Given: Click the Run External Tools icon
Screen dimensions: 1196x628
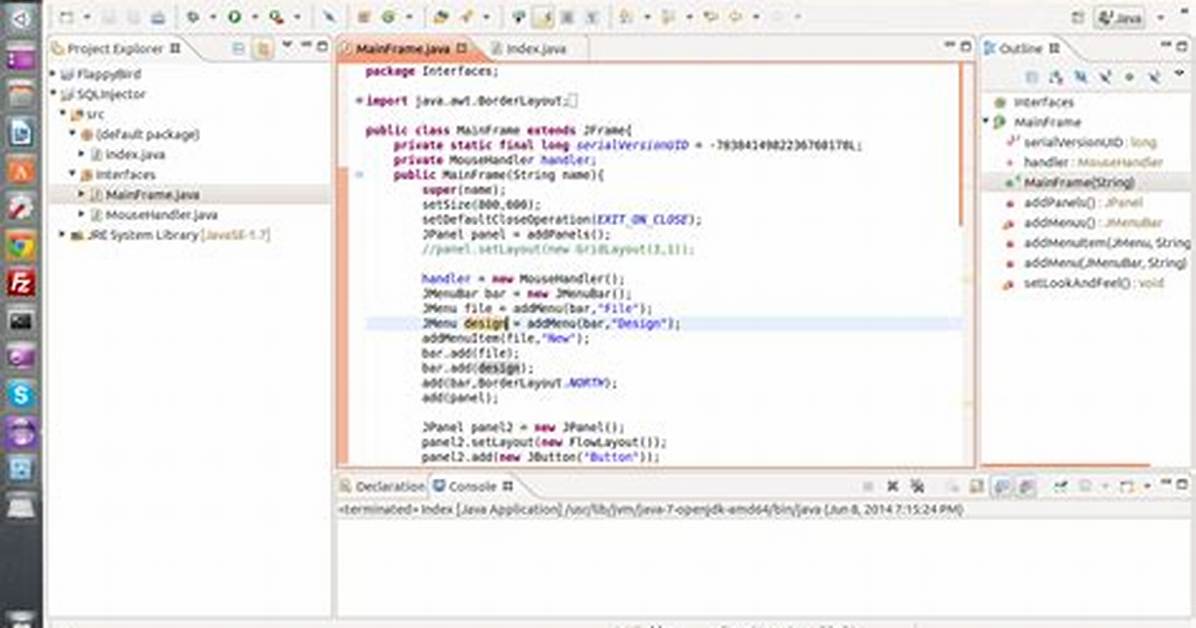Looking at the screenshot, I should (x=276, y=17).
